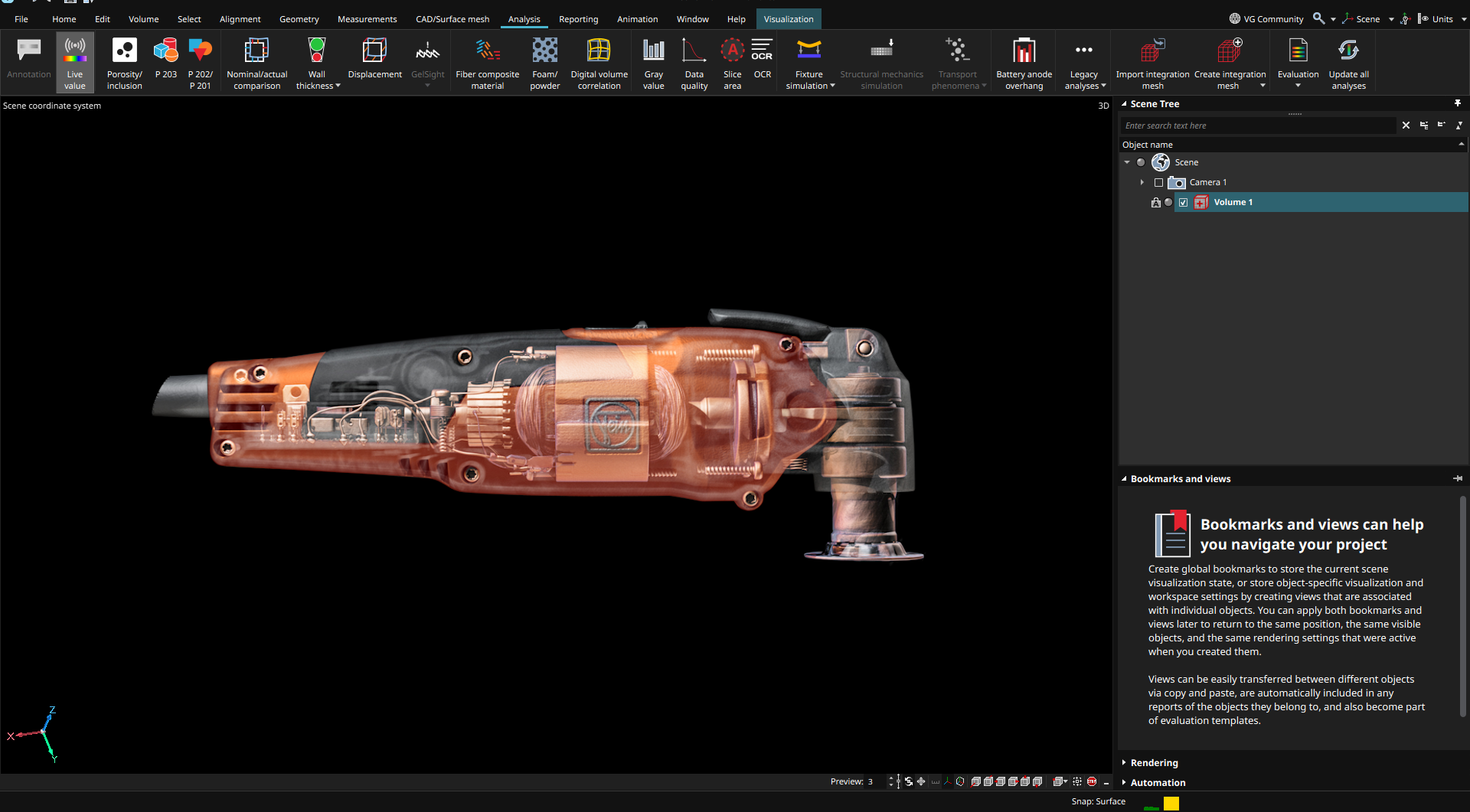Toggle the scale bar ruler icon in 3D toolbar
The height and width of the screenshot is (812, 1470).
coord(935,781)
